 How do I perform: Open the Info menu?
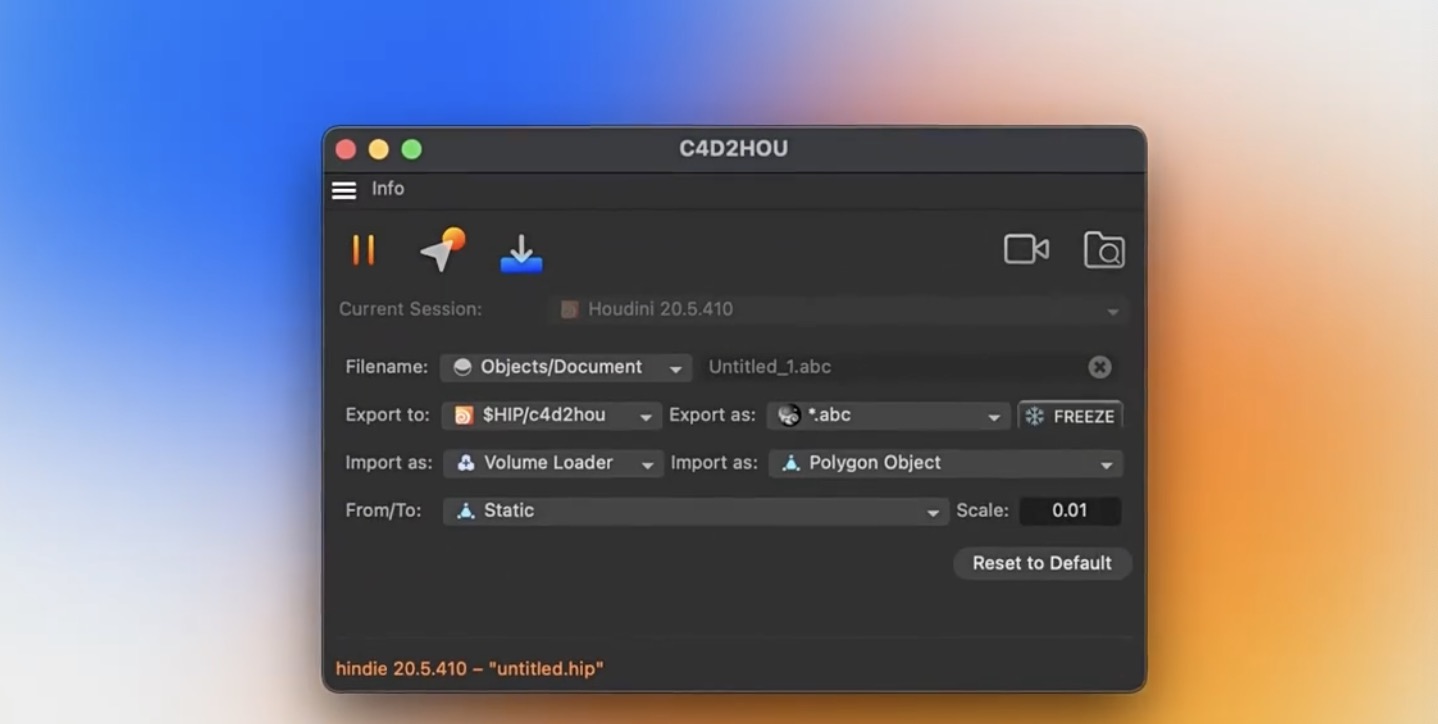(388, 189)
